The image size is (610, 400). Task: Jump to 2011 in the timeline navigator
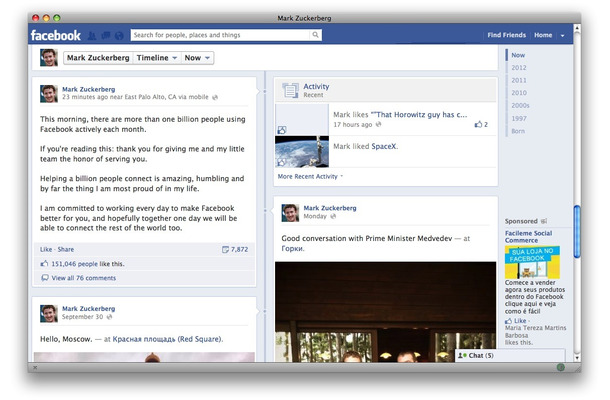pyautogui.click(x=519, y=80)
